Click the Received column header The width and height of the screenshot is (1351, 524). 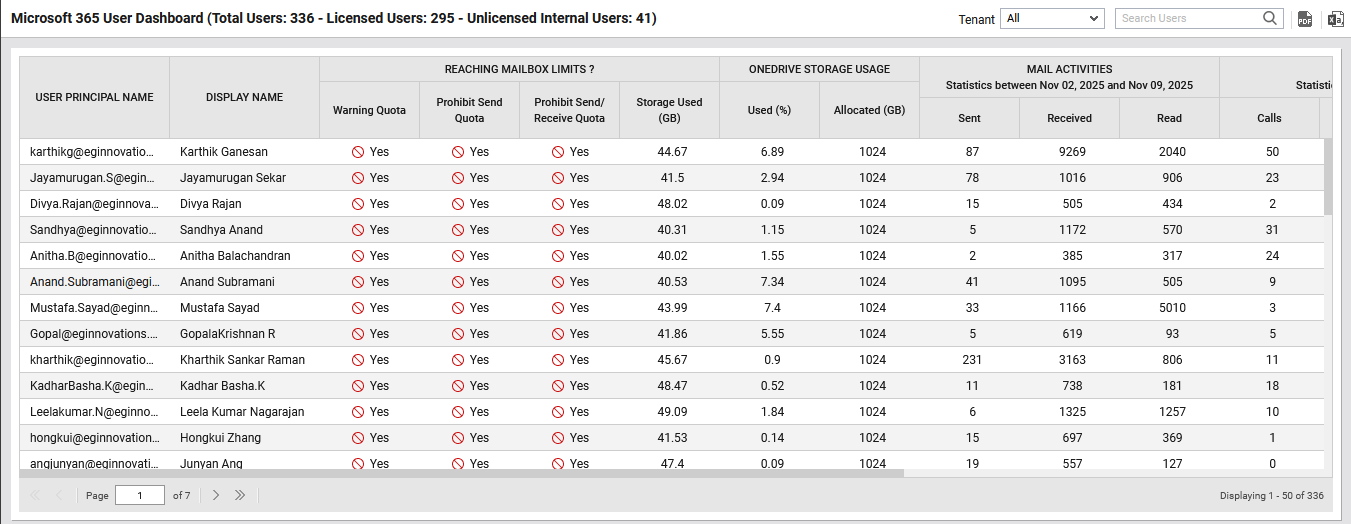[1069, 118]
